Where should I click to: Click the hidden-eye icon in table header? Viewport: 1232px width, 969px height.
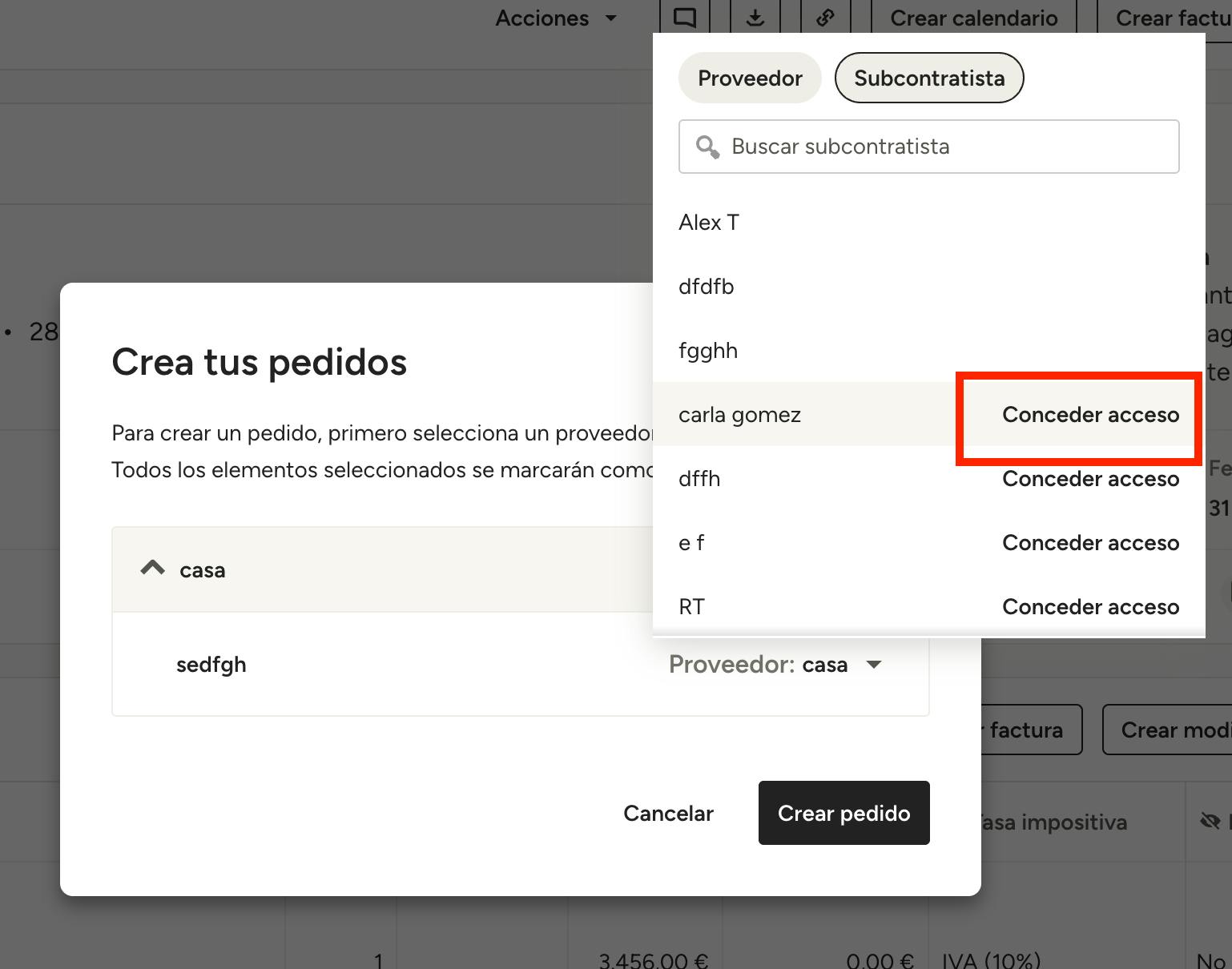(1210, 822)
